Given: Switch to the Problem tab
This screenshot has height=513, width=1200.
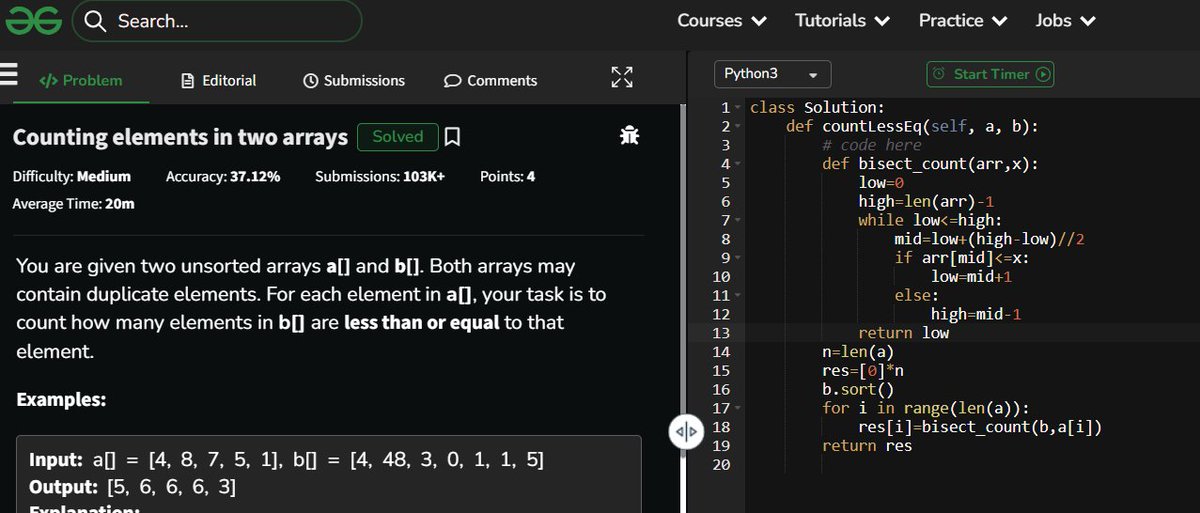Looking at the screenshot, I should [x=80, y=80].
